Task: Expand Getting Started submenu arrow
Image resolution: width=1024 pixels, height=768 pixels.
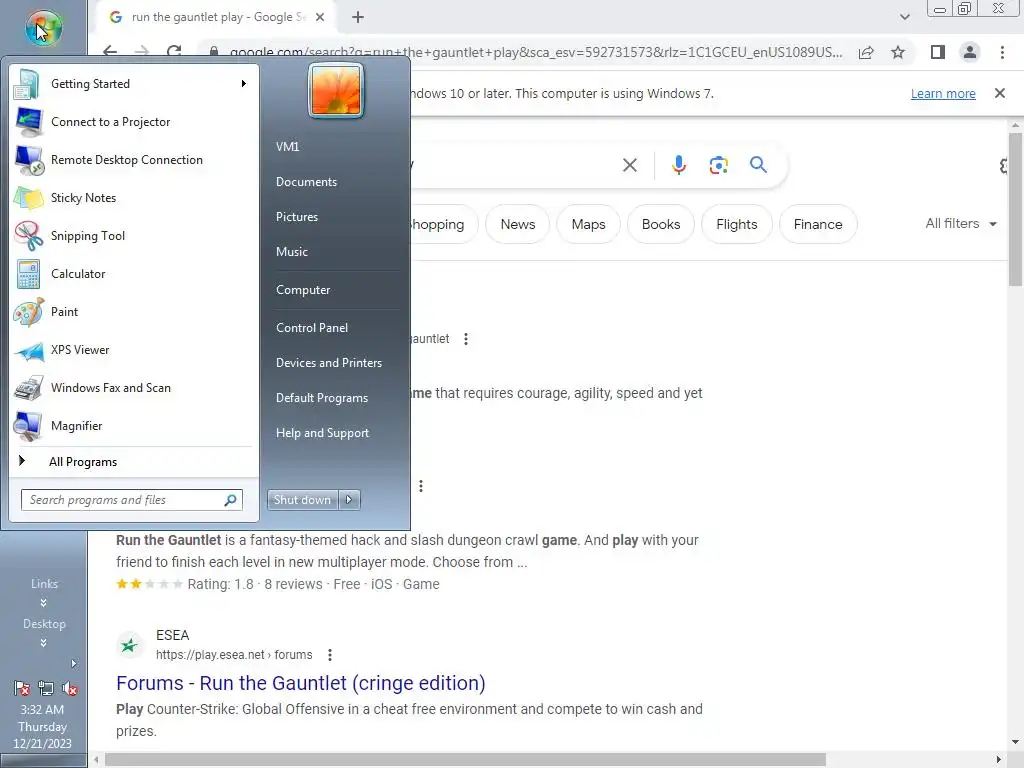Action: click(244, 84)
